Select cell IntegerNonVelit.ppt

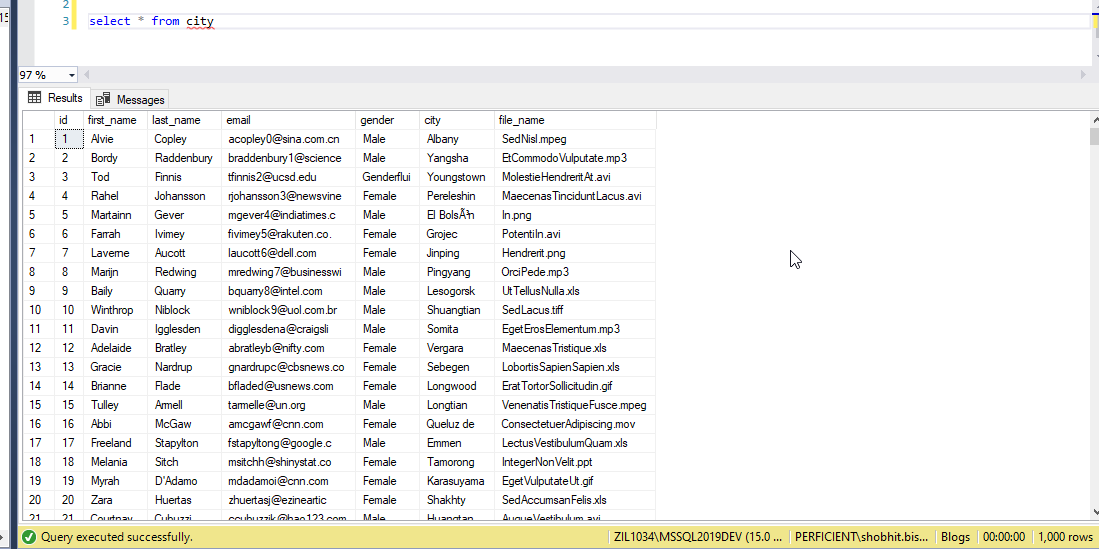pos(575,461)
